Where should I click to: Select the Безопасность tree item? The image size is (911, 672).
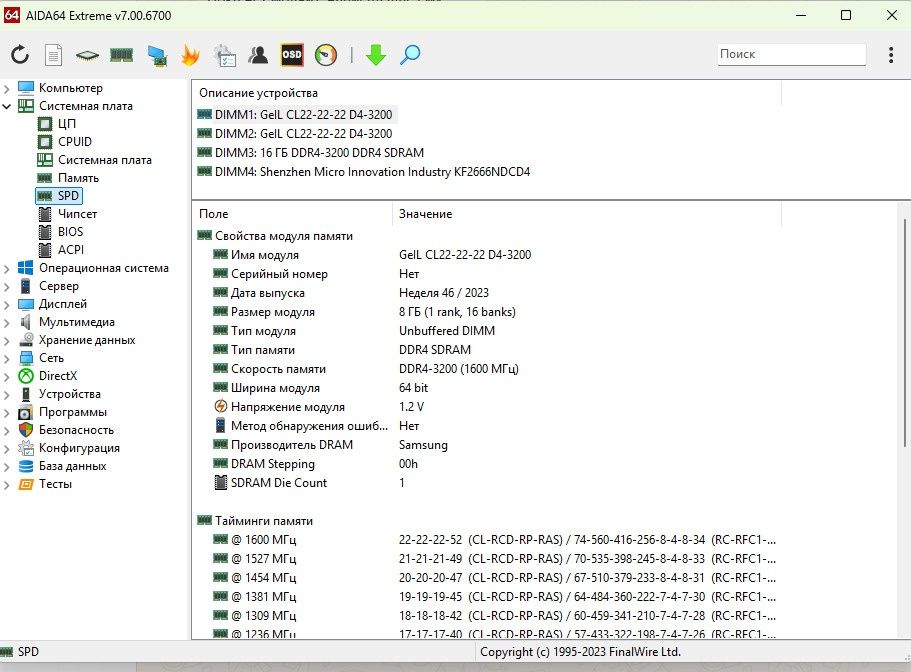[76, 430]
